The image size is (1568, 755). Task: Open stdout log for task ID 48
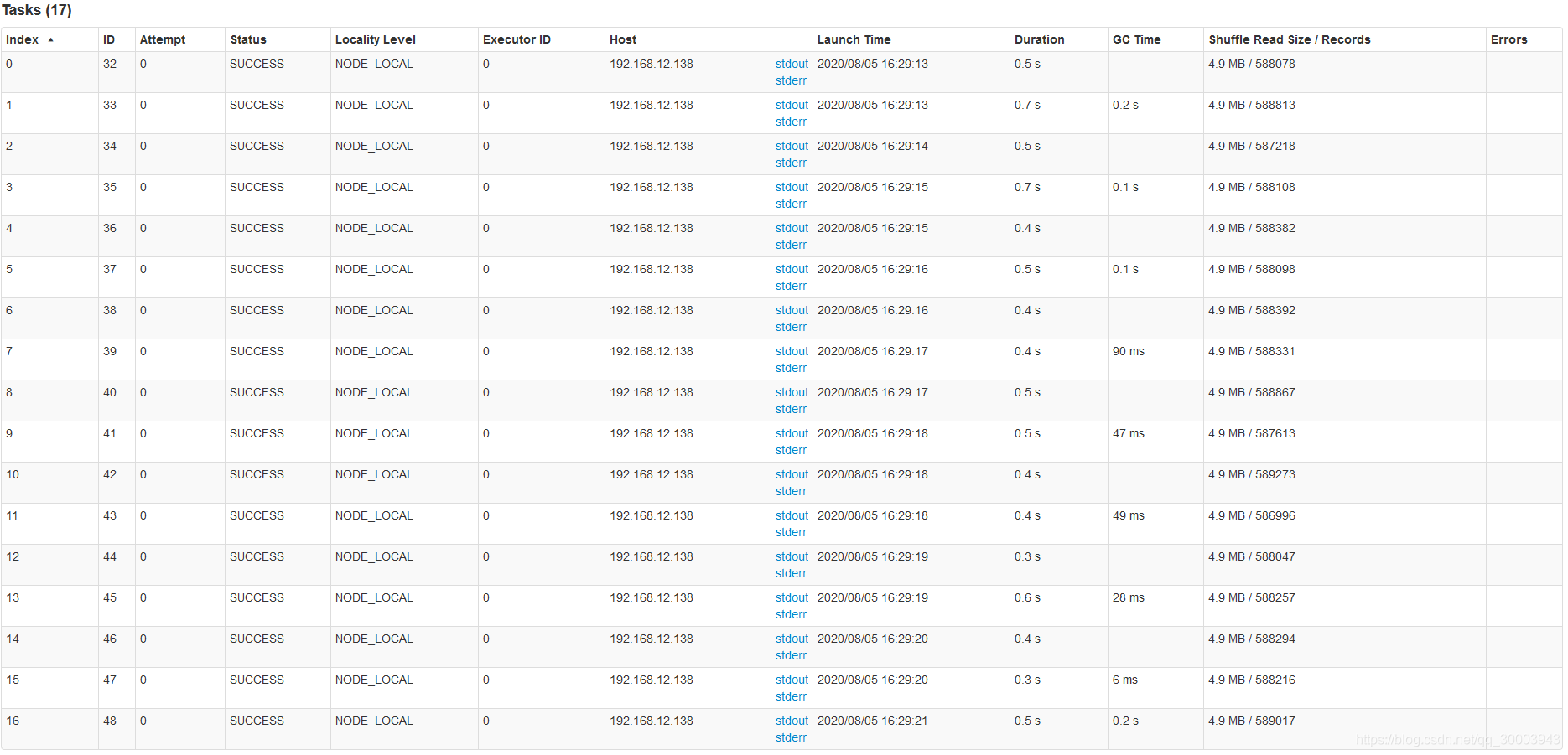[x=792, y=721]
